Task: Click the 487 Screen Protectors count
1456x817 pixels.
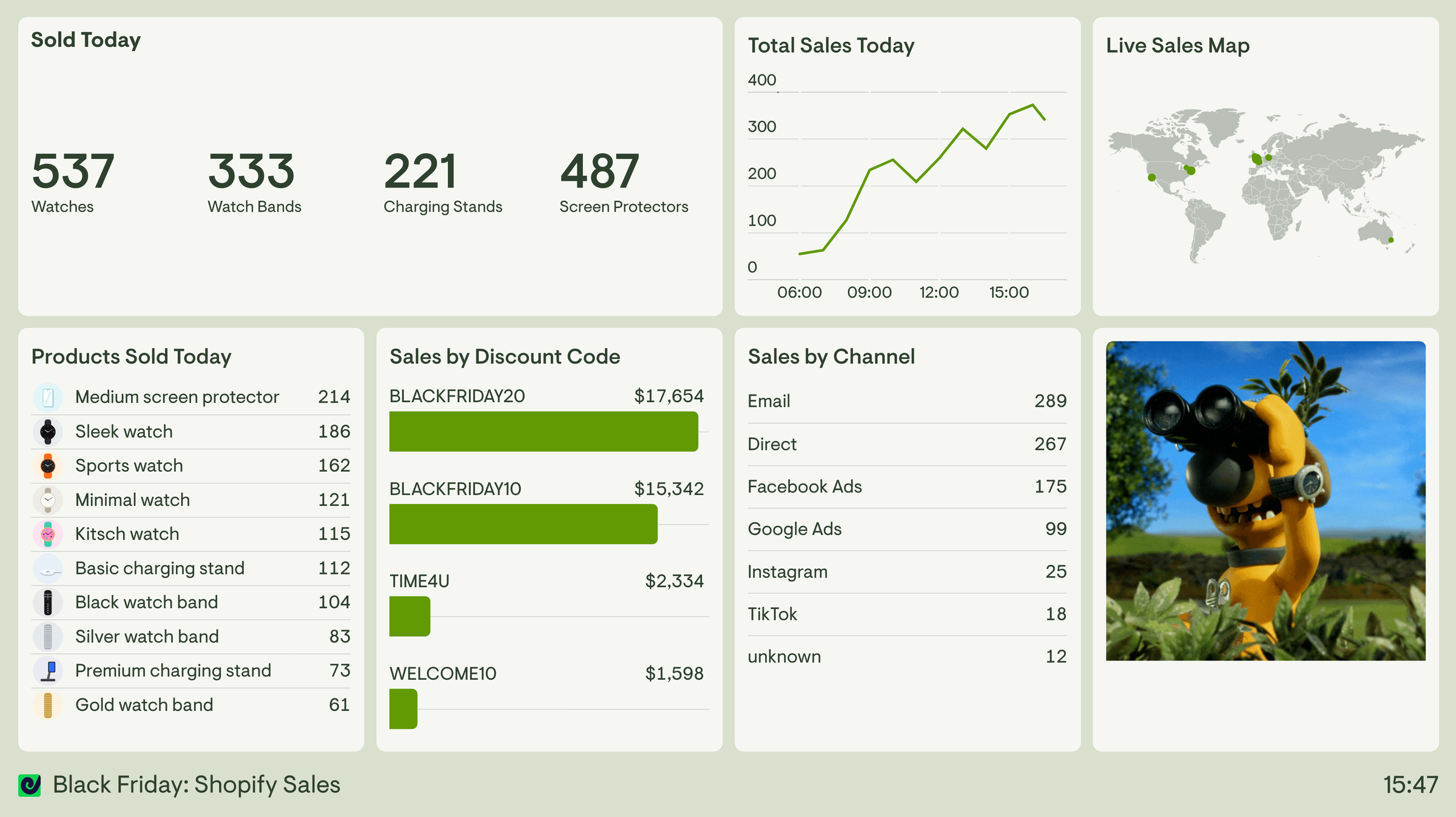Action: (599, 172)
